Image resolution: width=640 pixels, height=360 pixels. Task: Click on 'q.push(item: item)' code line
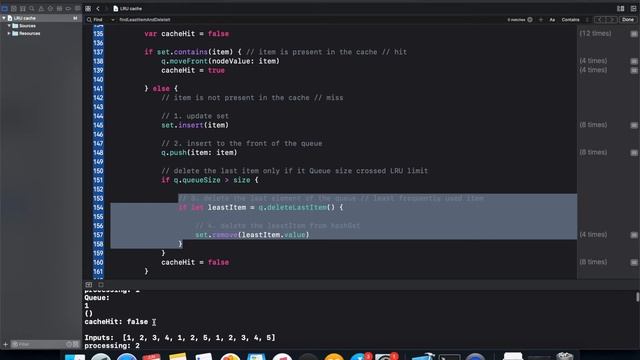pos(199,153)
